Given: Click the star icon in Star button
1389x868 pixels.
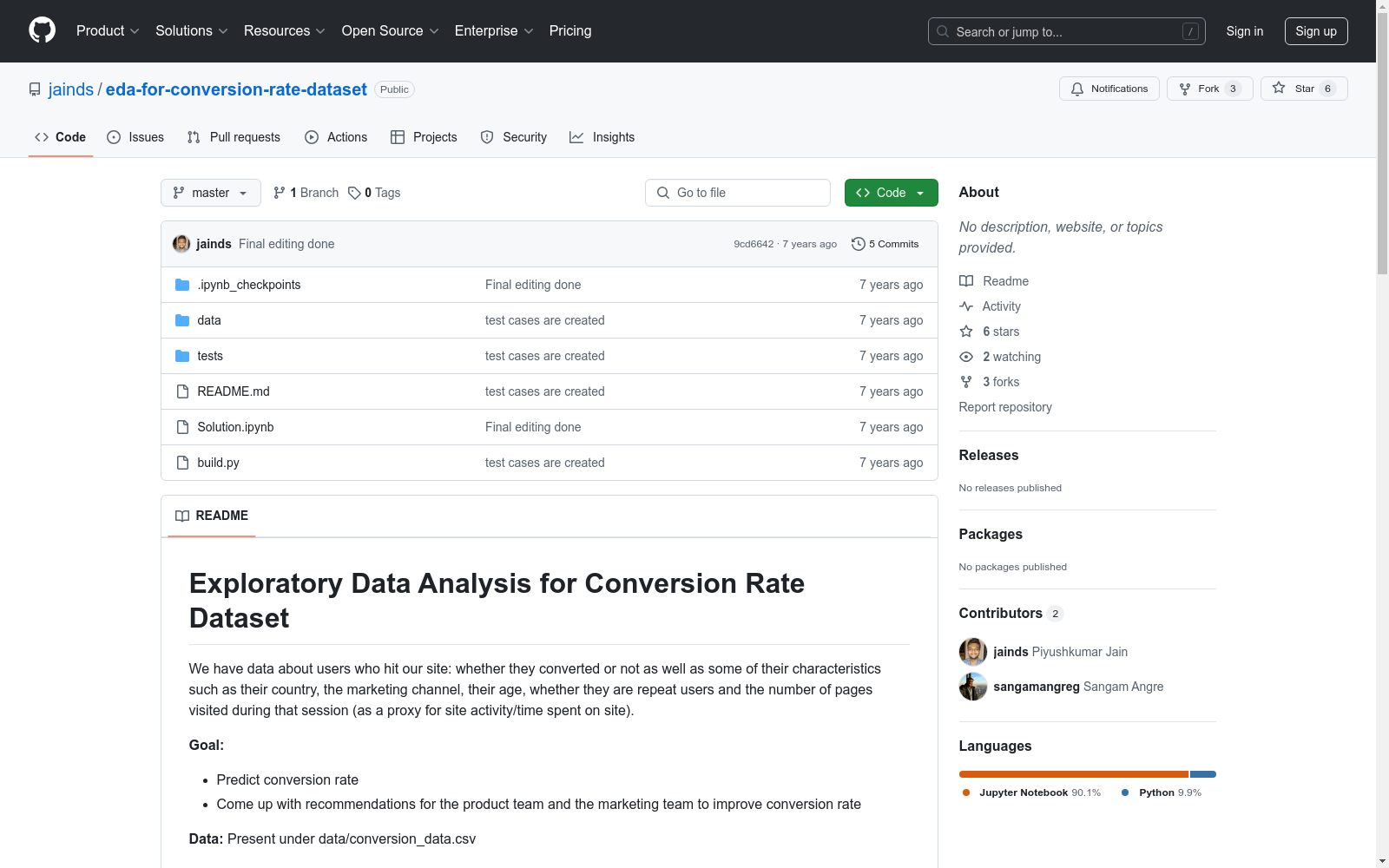Looking at the screenshot, I should [1279, 88].
